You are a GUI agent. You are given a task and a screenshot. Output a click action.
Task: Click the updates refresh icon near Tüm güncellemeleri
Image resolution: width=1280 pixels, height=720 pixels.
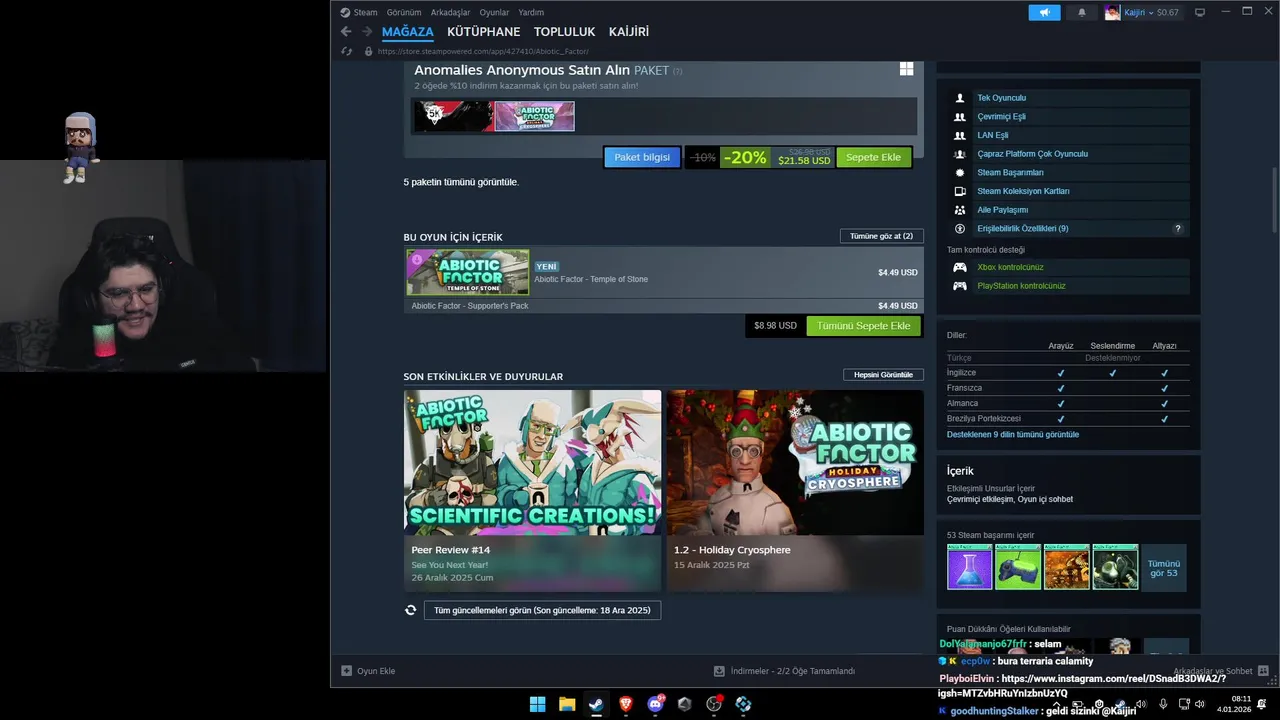click(x=410, y=610)
